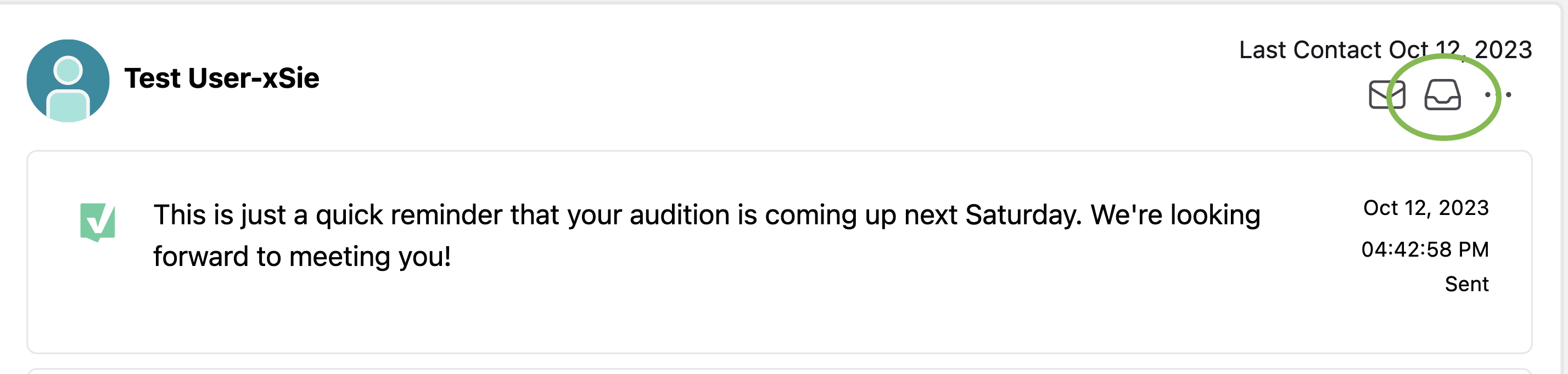The height and width of the screenshot is (374, 1568).
Task: Click the green checkmark message icon
Action: 97,223
